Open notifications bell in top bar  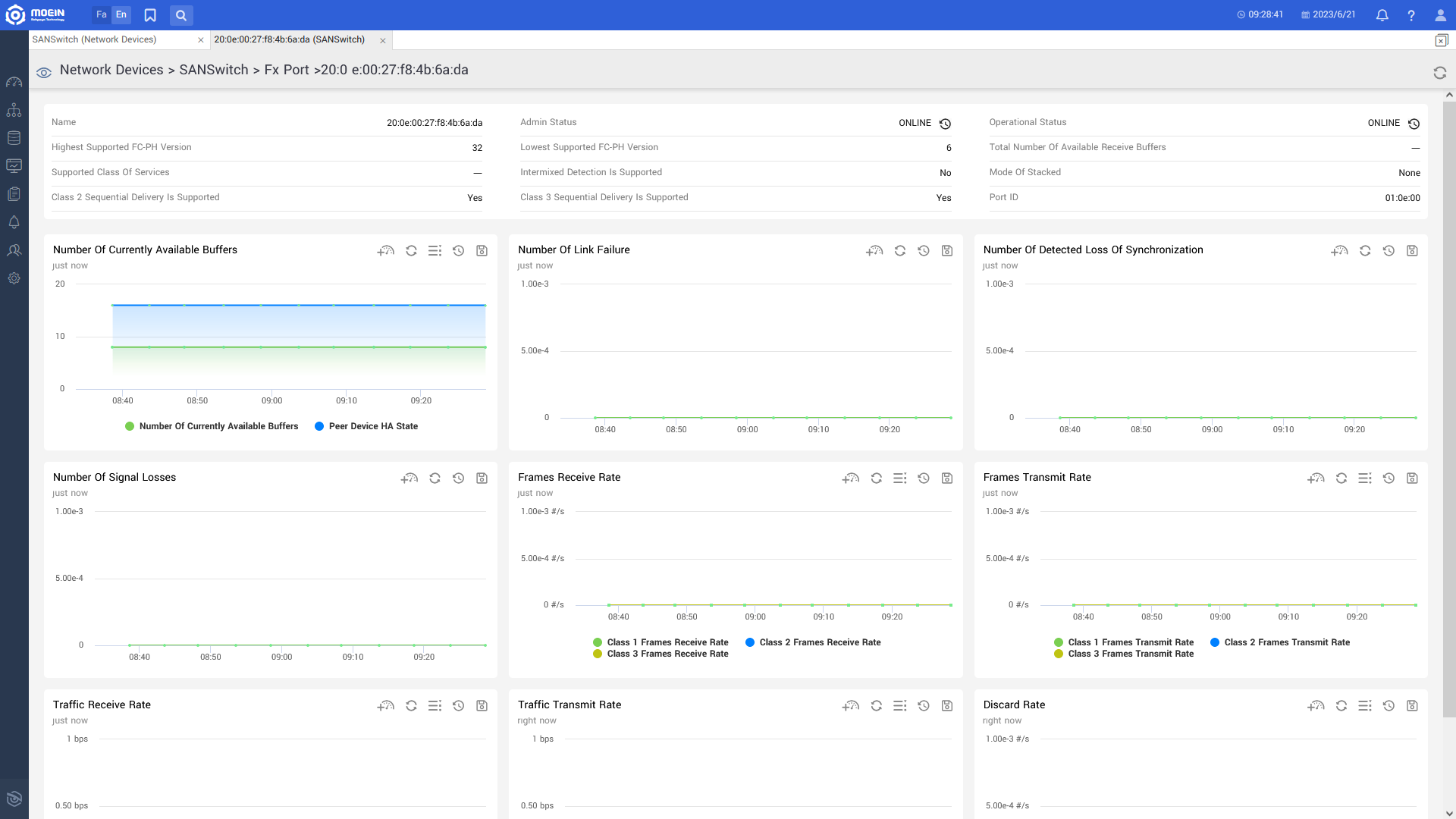click(x=1382, y=15)
